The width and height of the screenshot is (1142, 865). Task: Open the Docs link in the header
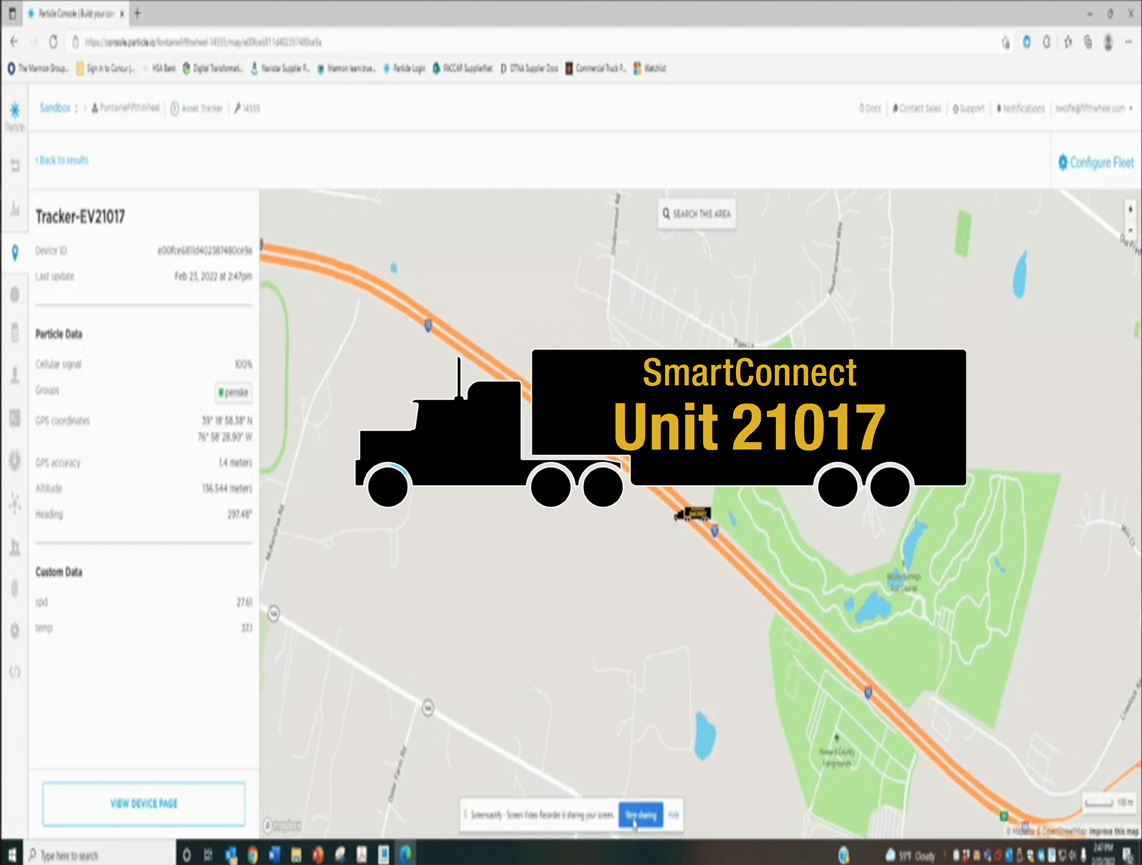pos(870,108)
